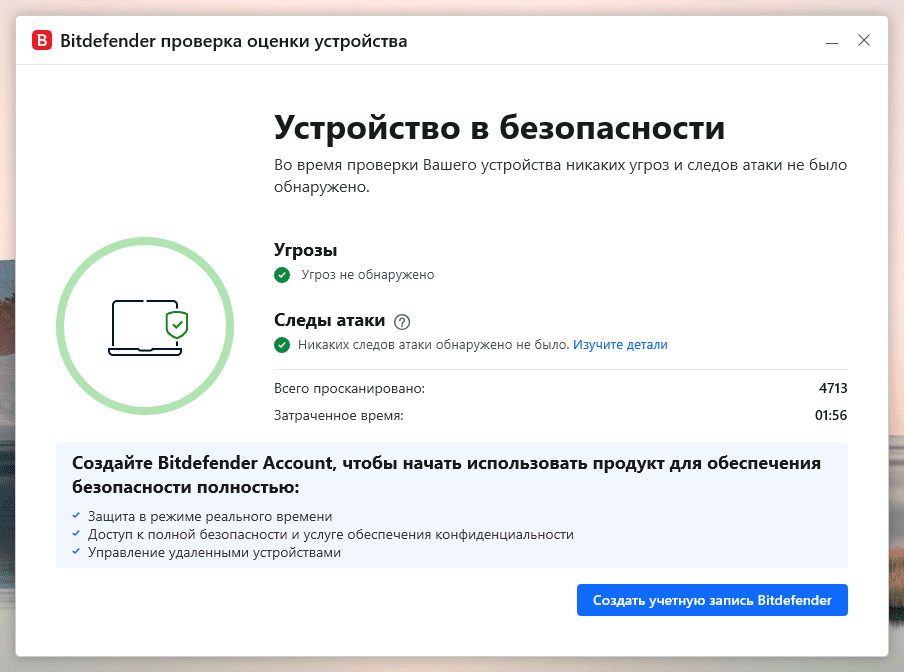This screenshot has height=672, width=904.
Task: Click the Создайте Bitdefender Account banner heading
Action: click(447, 475)
